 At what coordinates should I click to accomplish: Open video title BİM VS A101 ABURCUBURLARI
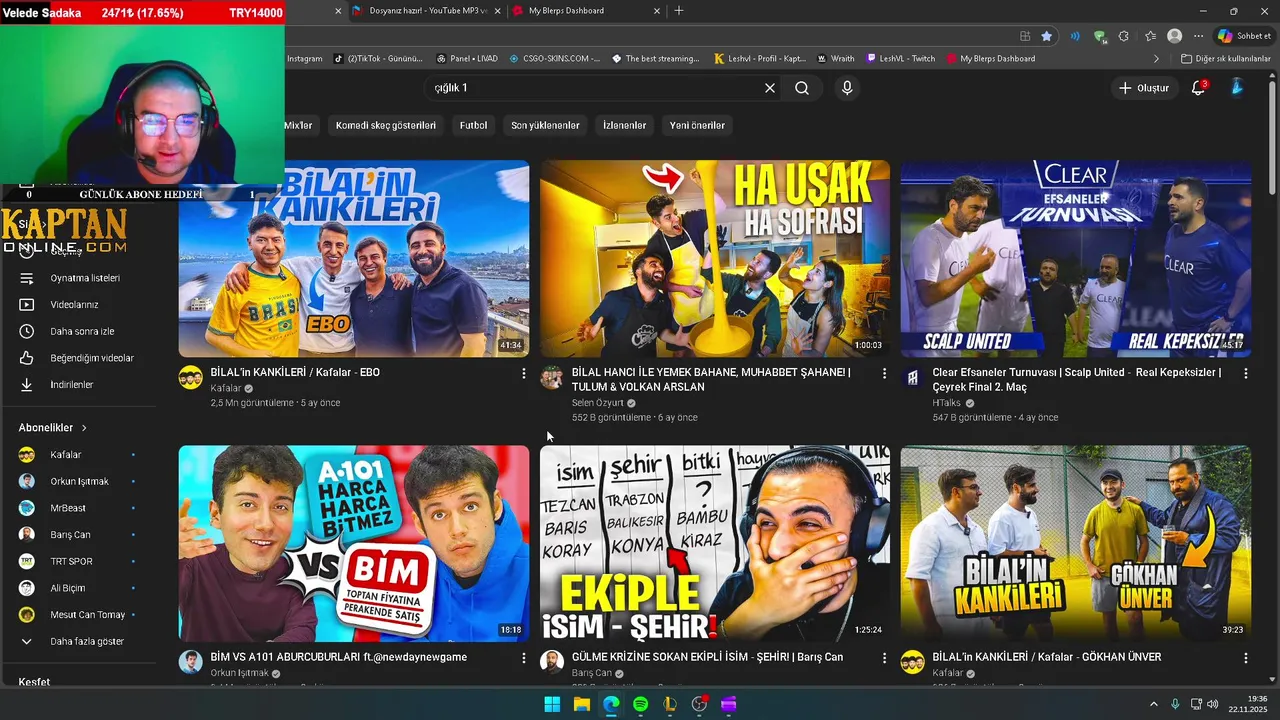(339, 657)
